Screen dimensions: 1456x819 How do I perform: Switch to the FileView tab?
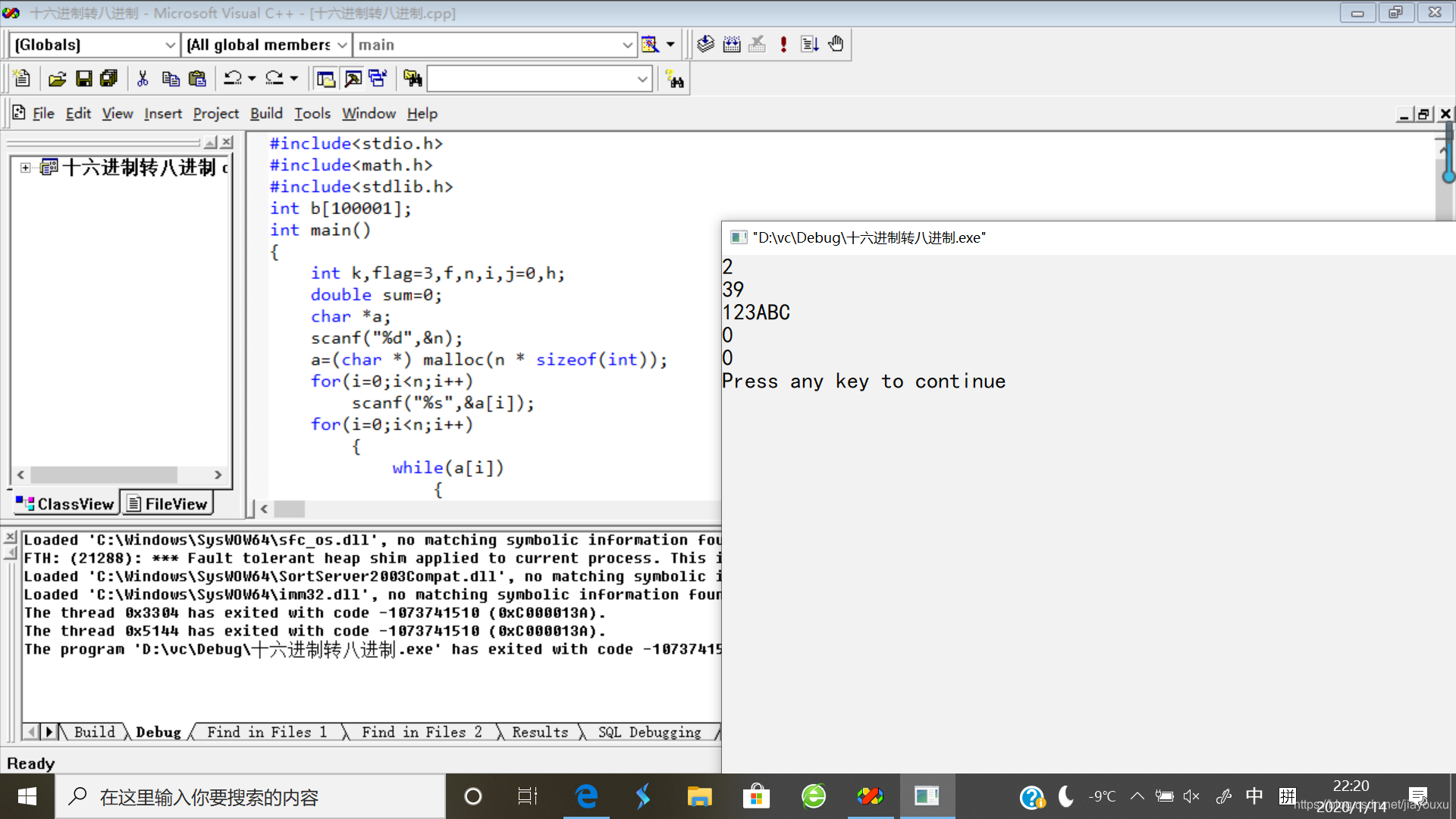point(168,504)
